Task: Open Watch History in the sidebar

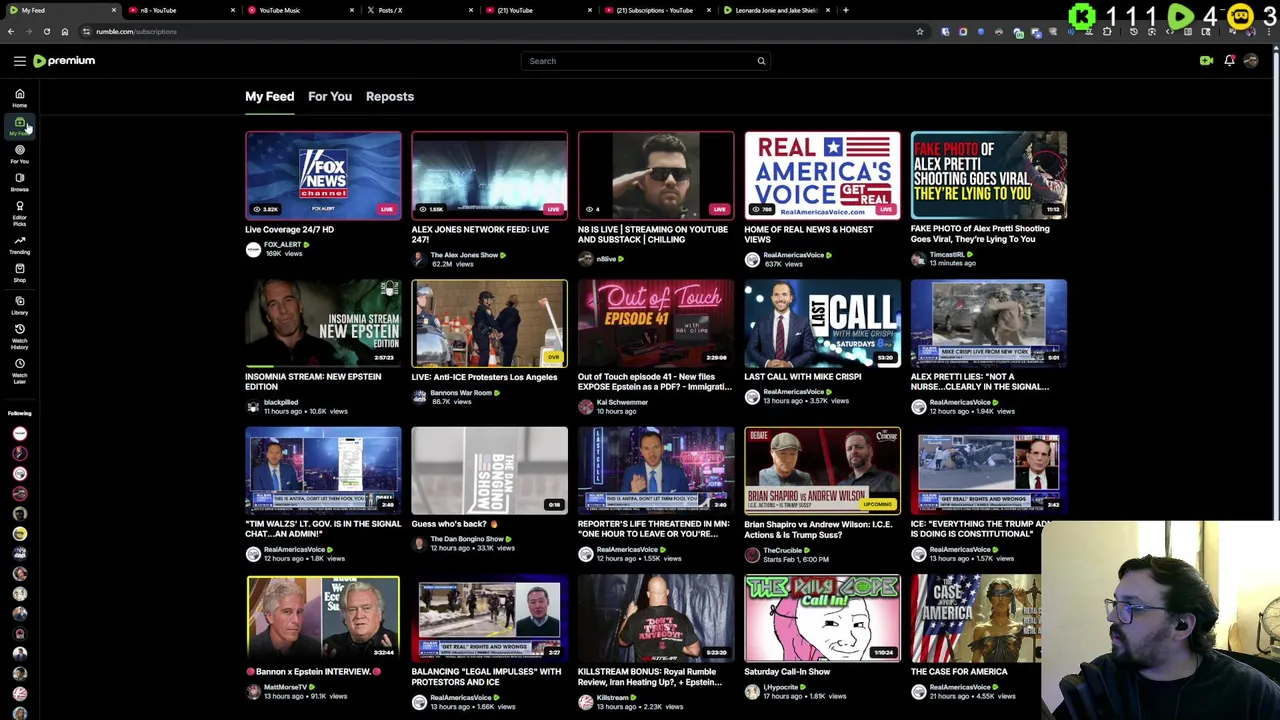Action: coord(19,337)
